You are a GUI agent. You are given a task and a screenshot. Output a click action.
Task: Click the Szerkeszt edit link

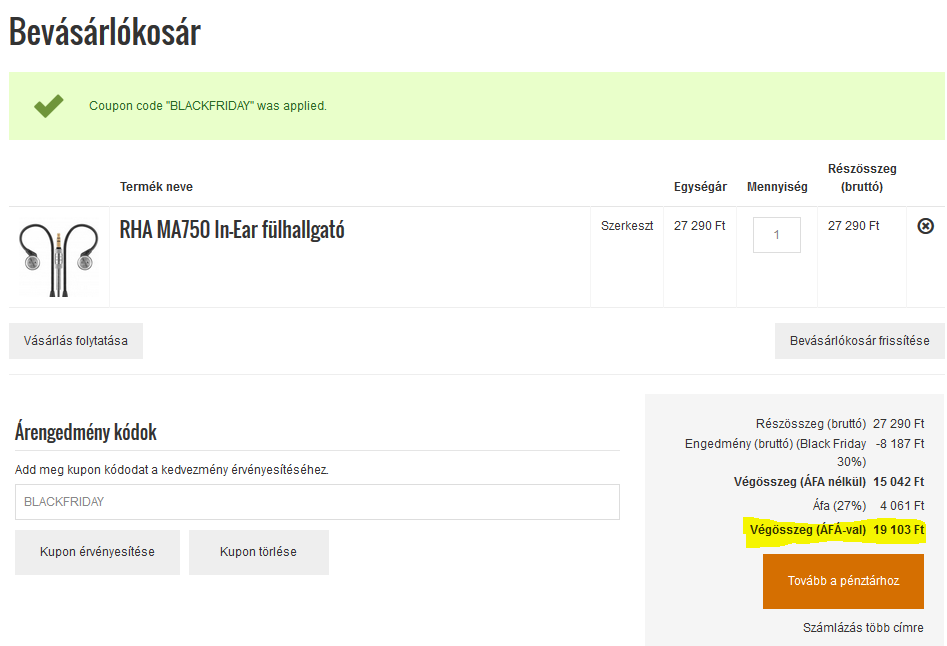point(627,226)
